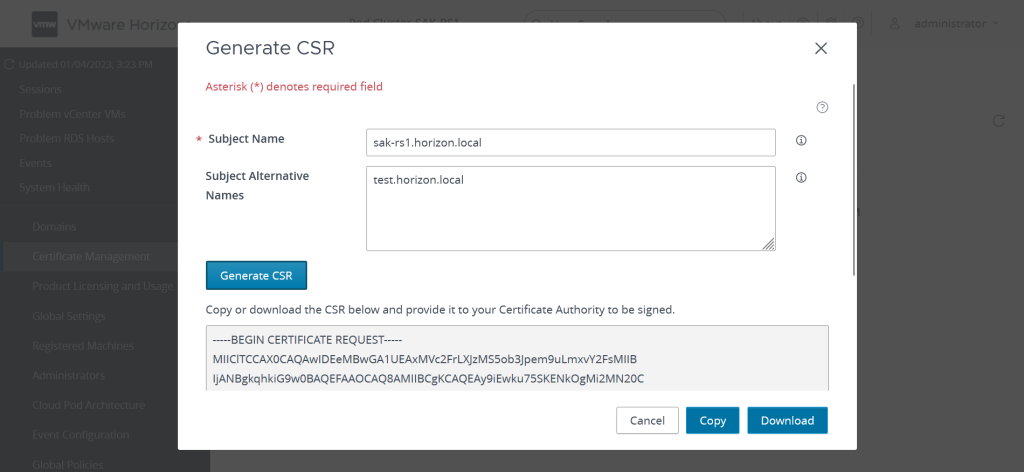Close the Generate CSR dialog with X
Image resolution: width=1024 pixels, height=472 pixels.
pos(821,48)
